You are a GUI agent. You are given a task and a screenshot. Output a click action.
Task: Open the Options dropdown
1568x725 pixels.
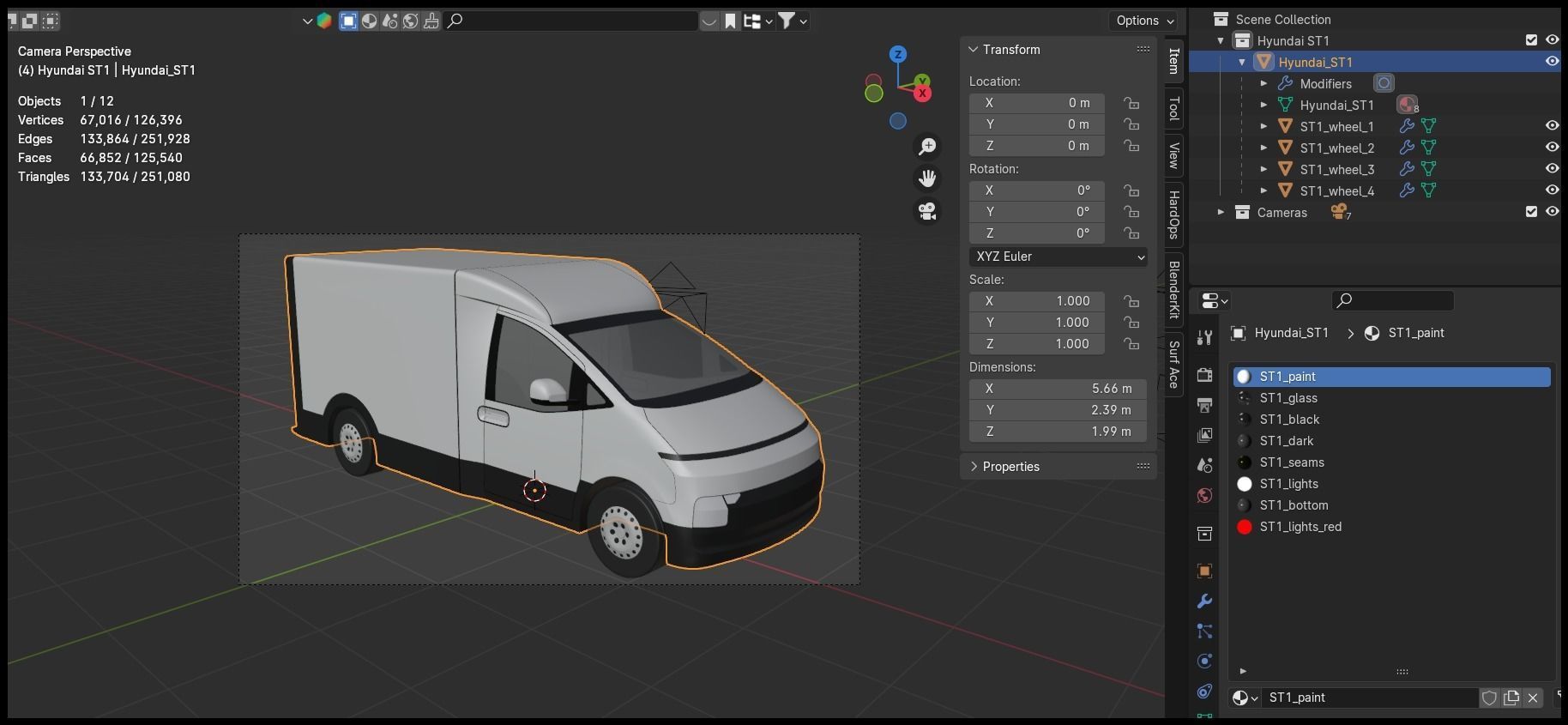click(x=1144, y=21)
